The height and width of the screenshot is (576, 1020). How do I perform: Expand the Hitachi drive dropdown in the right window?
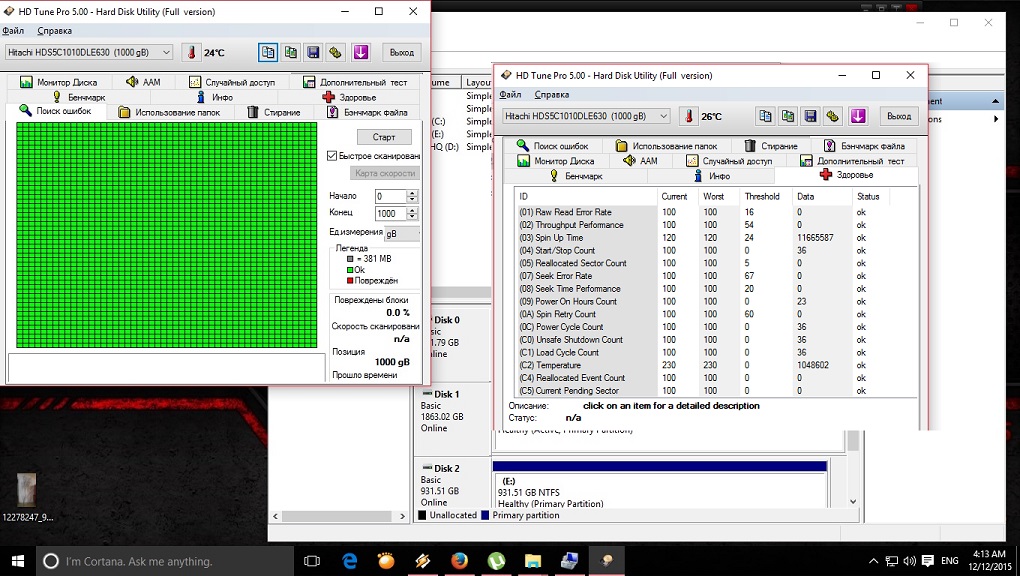click(x=663, y=116)
